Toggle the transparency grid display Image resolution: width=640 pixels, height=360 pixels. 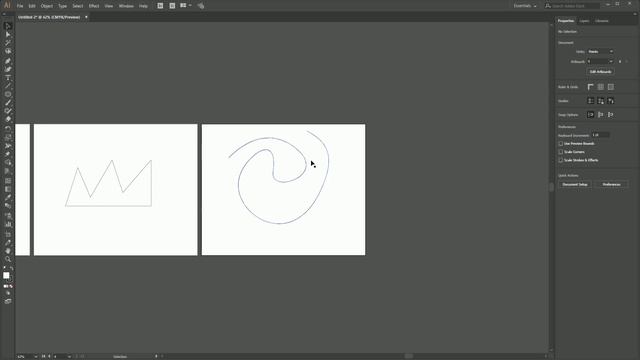coord(611,87)
